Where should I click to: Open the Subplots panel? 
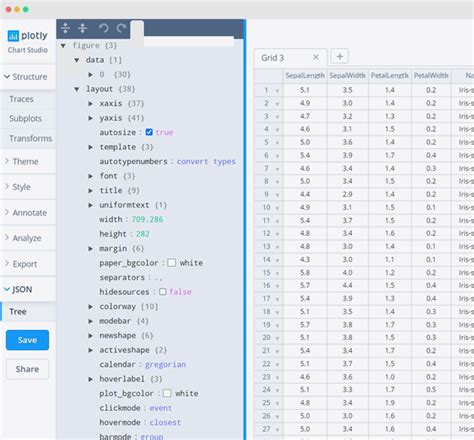click(x=28, y=119)
